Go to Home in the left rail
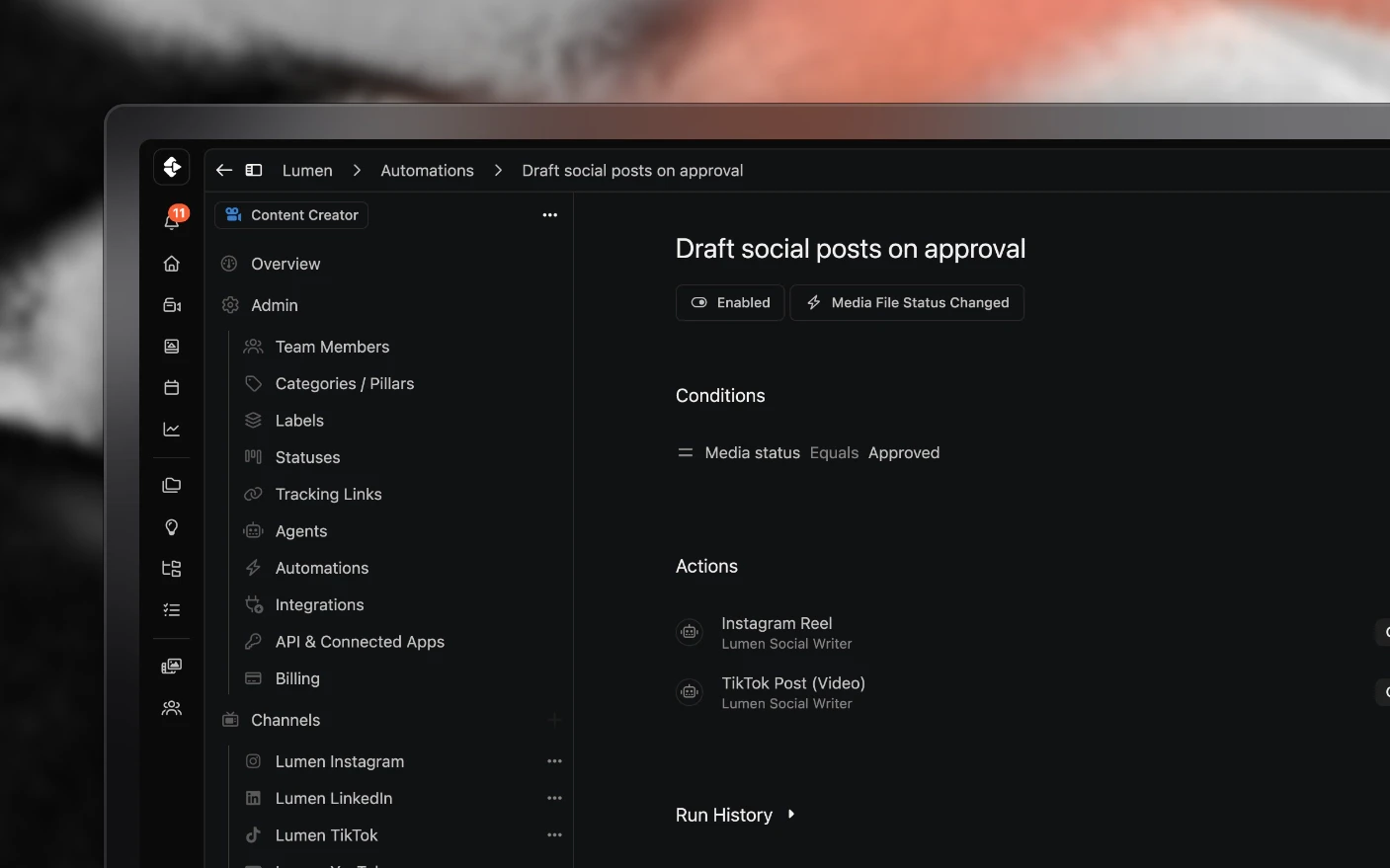Screen dimensions: 1390x868 point(172,264)
